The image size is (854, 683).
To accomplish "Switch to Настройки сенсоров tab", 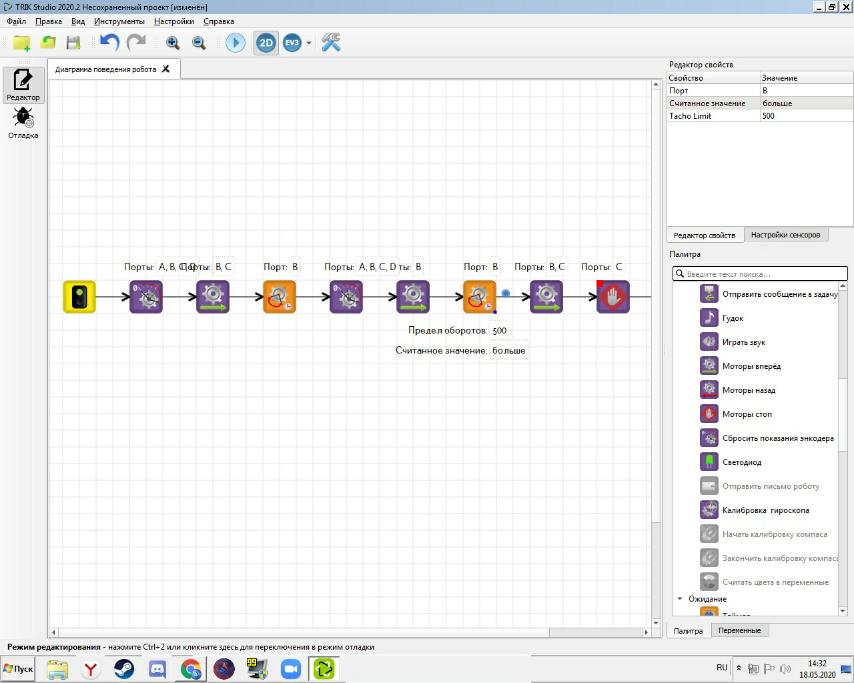I will click(786, 235).
